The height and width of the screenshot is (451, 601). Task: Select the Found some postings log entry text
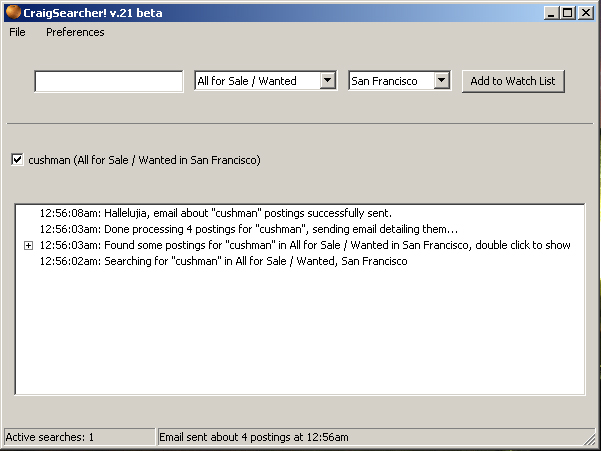pos(305,245)
